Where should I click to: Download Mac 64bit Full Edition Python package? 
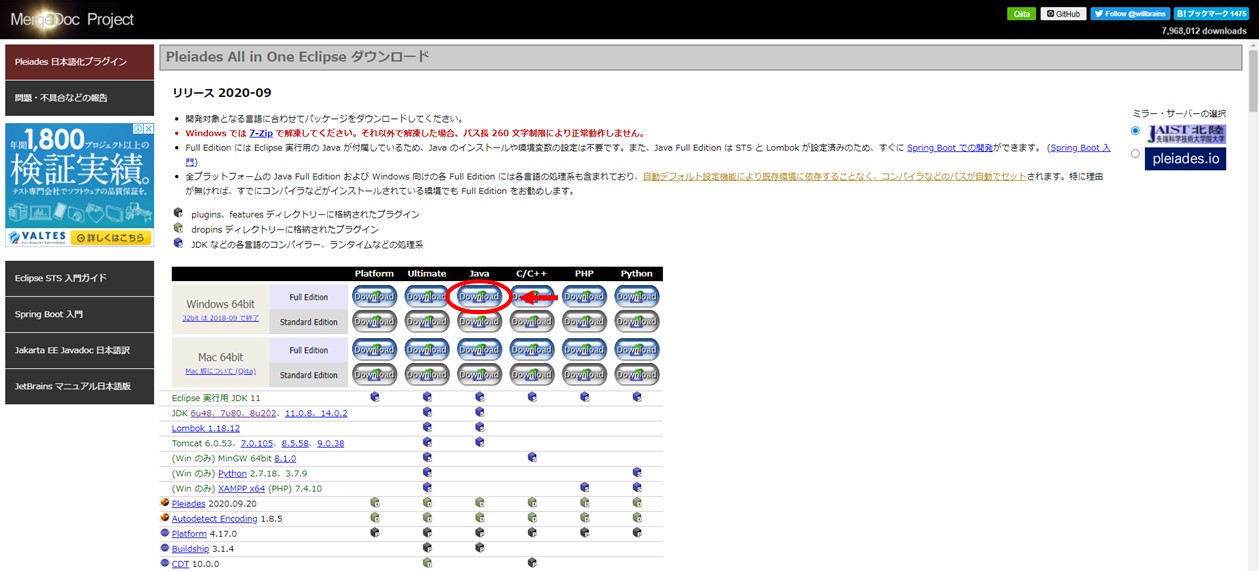[636, 349]
